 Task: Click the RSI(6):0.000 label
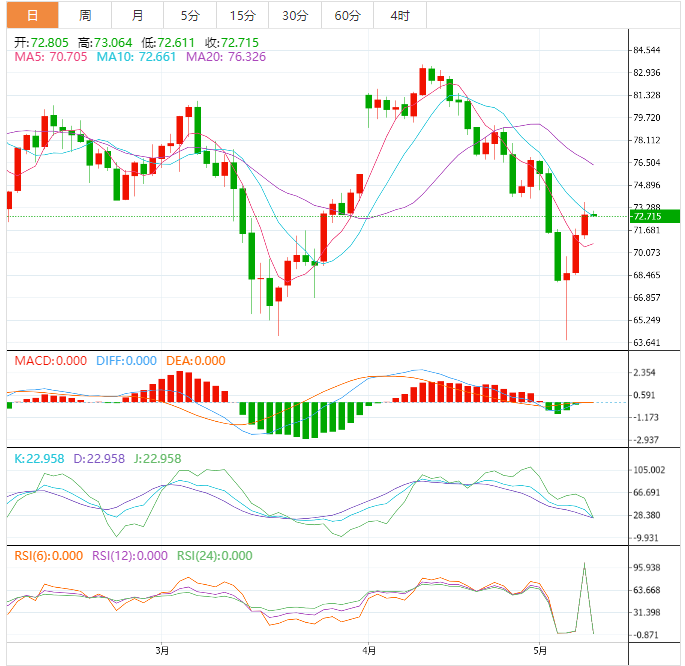point(48,556)
